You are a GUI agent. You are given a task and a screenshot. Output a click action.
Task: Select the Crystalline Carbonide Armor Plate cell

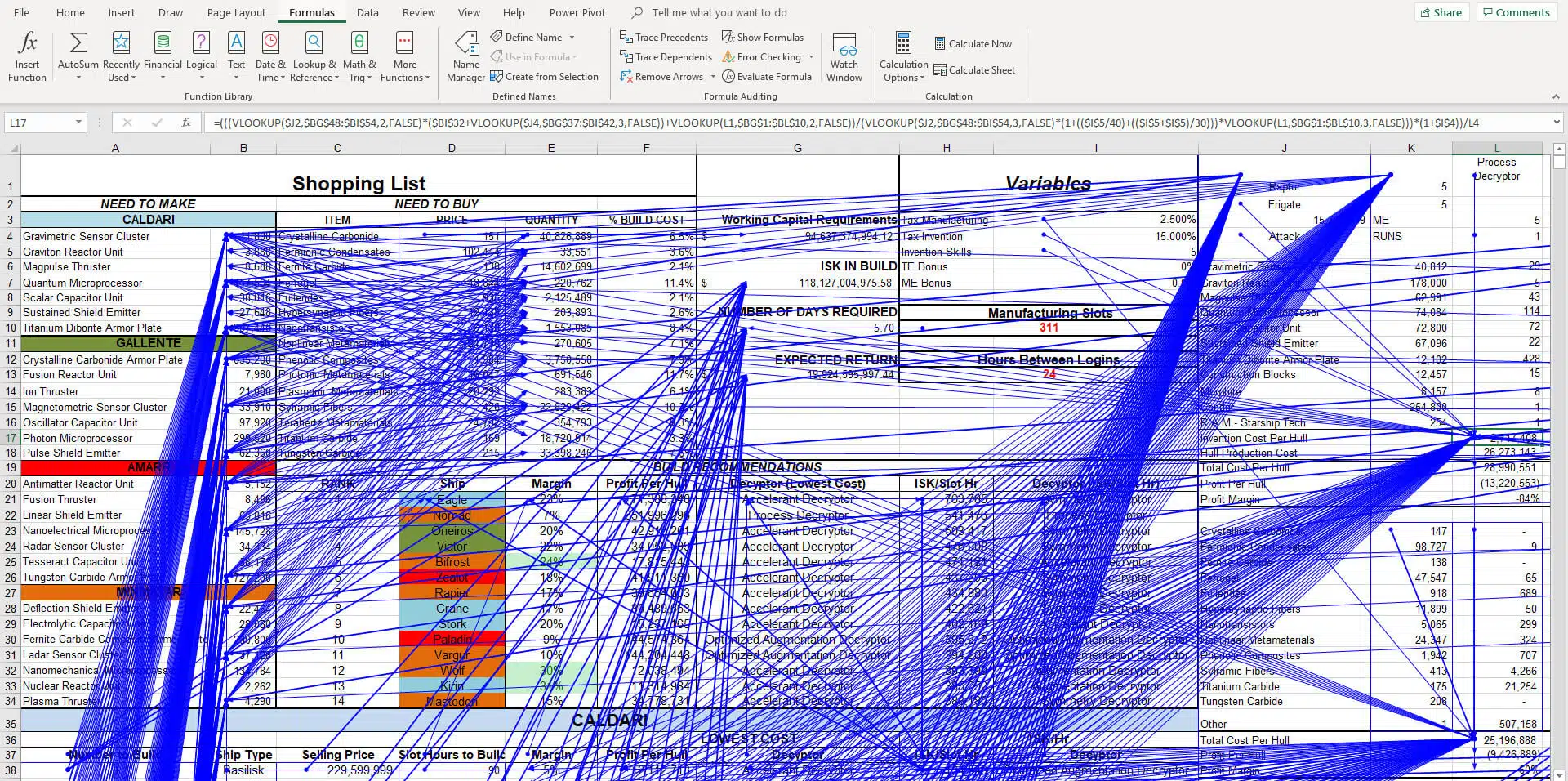tap(115, 359)
